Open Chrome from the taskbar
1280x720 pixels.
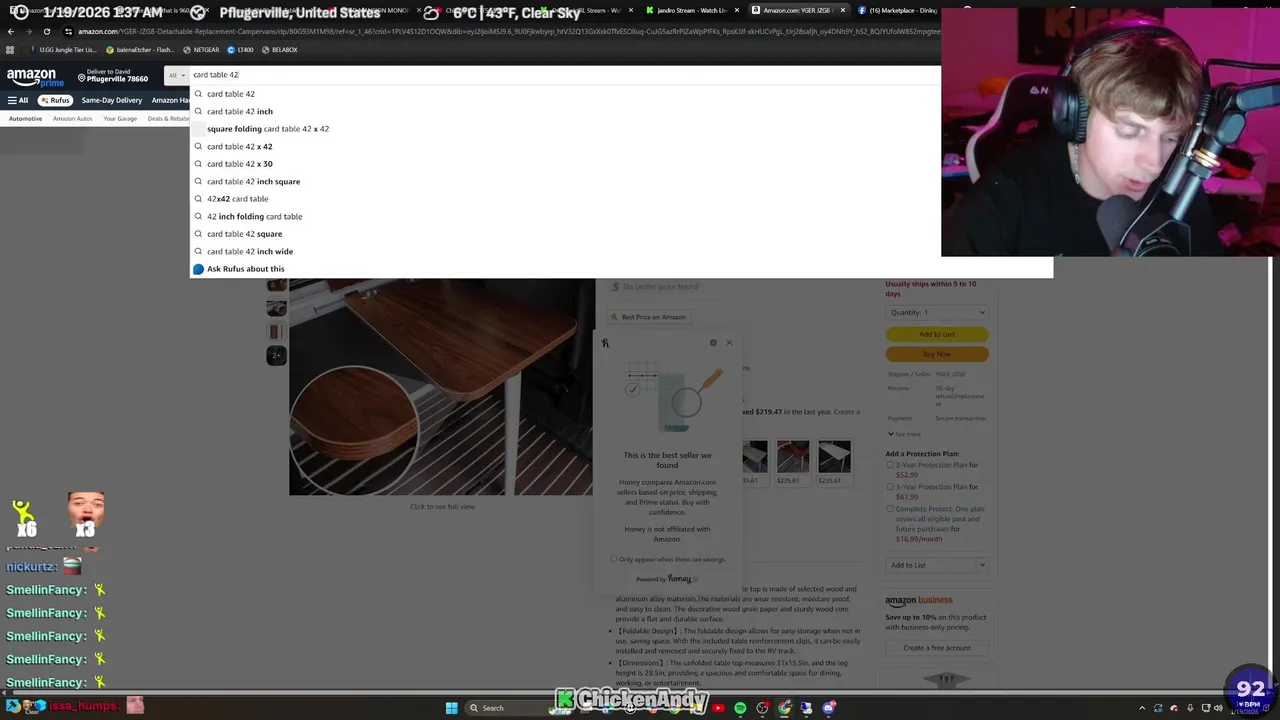tap(785, 708)
